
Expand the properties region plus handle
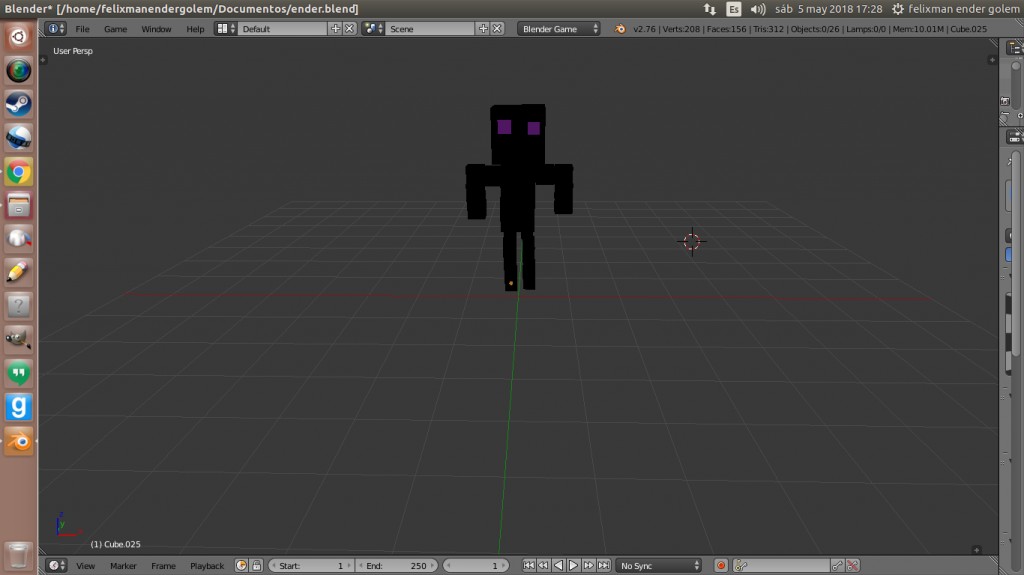coord(992,60)
